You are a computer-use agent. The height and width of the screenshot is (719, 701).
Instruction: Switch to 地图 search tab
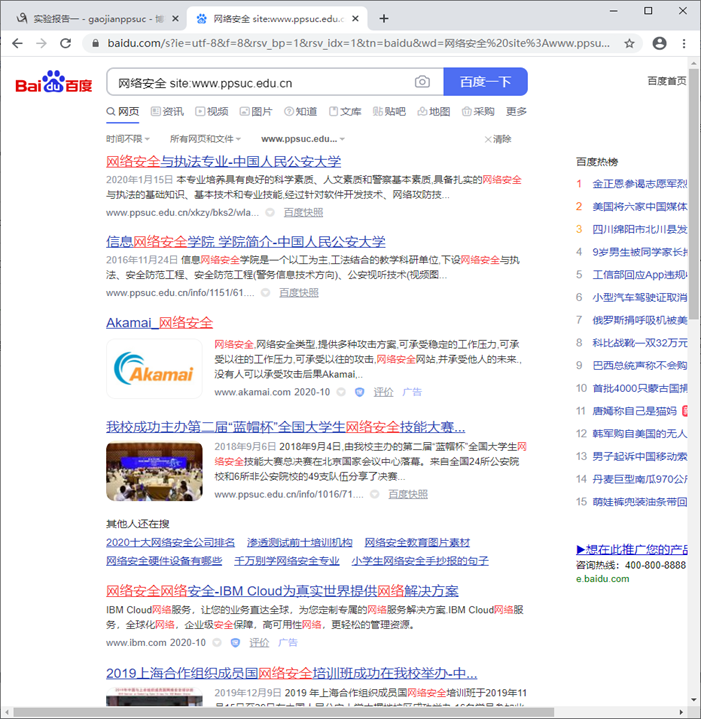pyautogui.click(x=434, y=111)
